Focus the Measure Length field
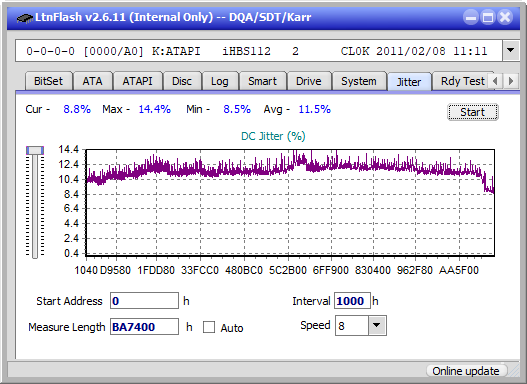The image size is (527, 384). tap(144, 327)
